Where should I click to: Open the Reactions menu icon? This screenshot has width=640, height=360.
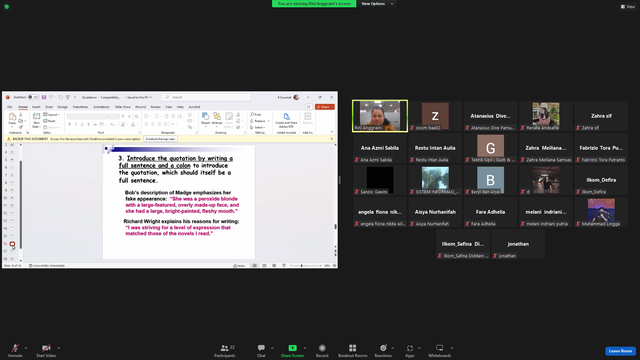383,348
